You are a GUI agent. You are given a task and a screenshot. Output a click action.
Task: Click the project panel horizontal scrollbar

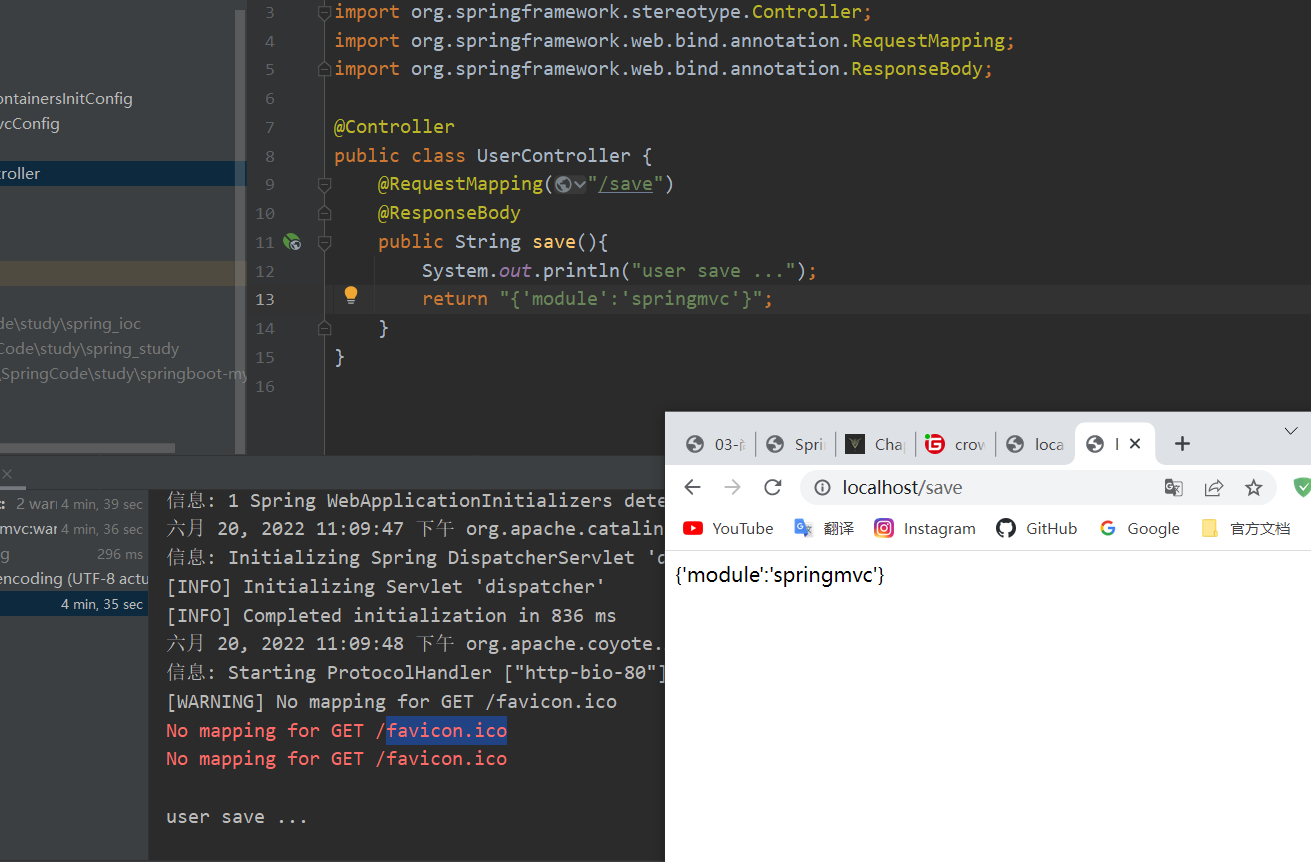point(87,448)
